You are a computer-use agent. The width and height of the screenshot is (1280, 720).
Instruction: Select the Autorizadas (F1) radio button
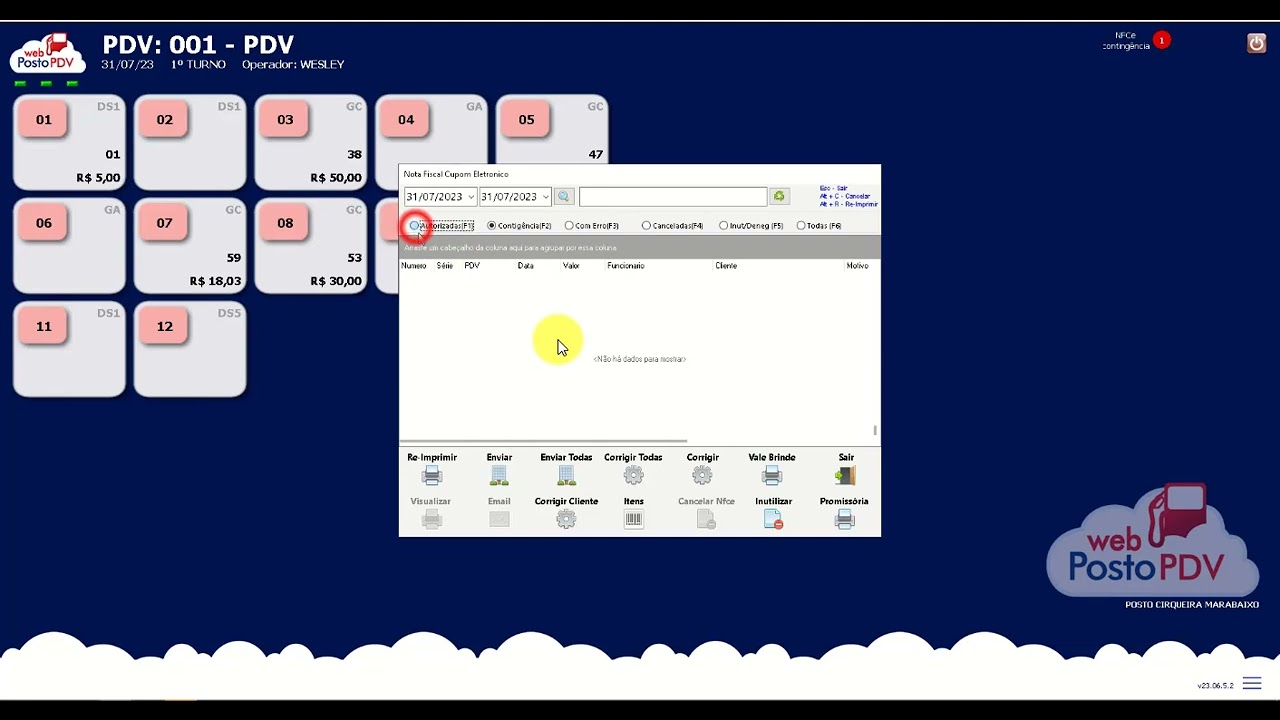(x=414, y=226)
